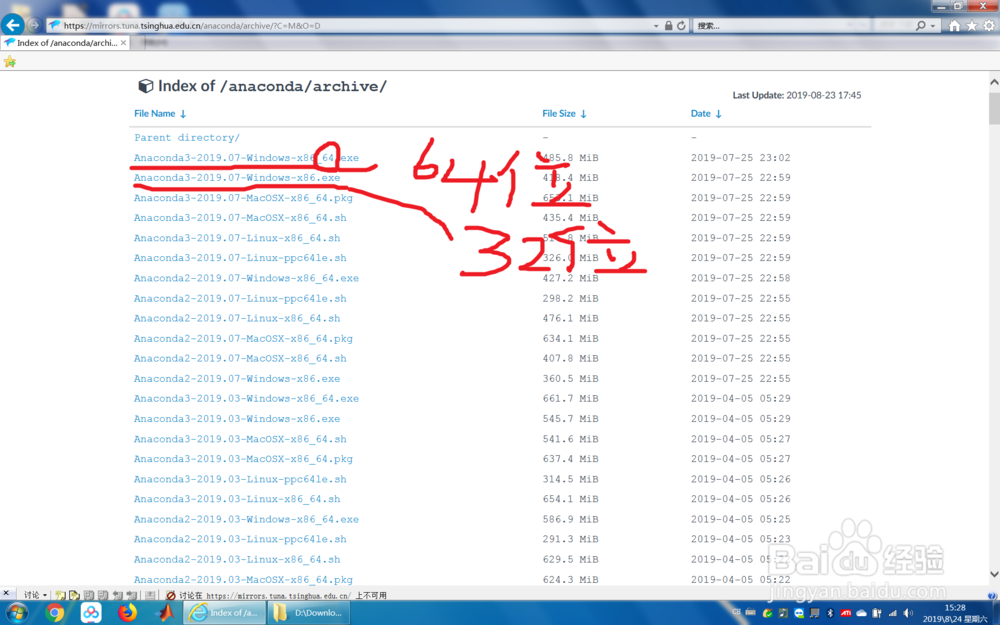
Task: Download Anaconda3-2019.07-Windows-x86_64.exe
Action: coord(246,158)
